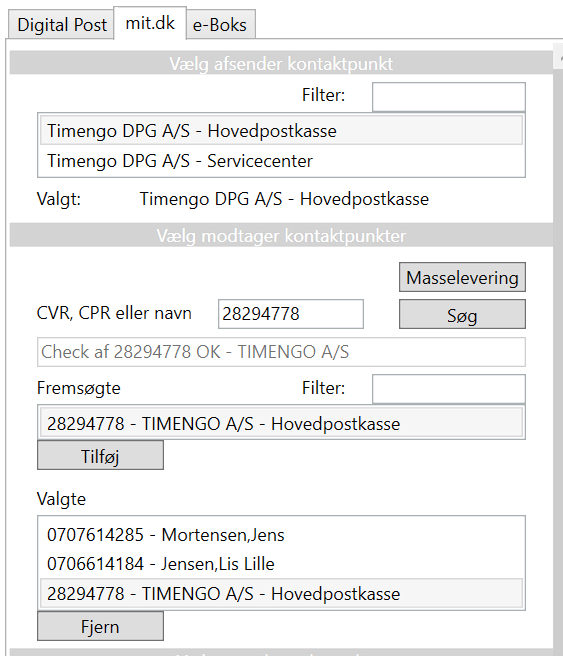Image resolution: width=563 pixels, height=656 pixels.
Task: Select 0707614285 - Mortensen,Jens in Valgte
Action: [x=281, y=535]
